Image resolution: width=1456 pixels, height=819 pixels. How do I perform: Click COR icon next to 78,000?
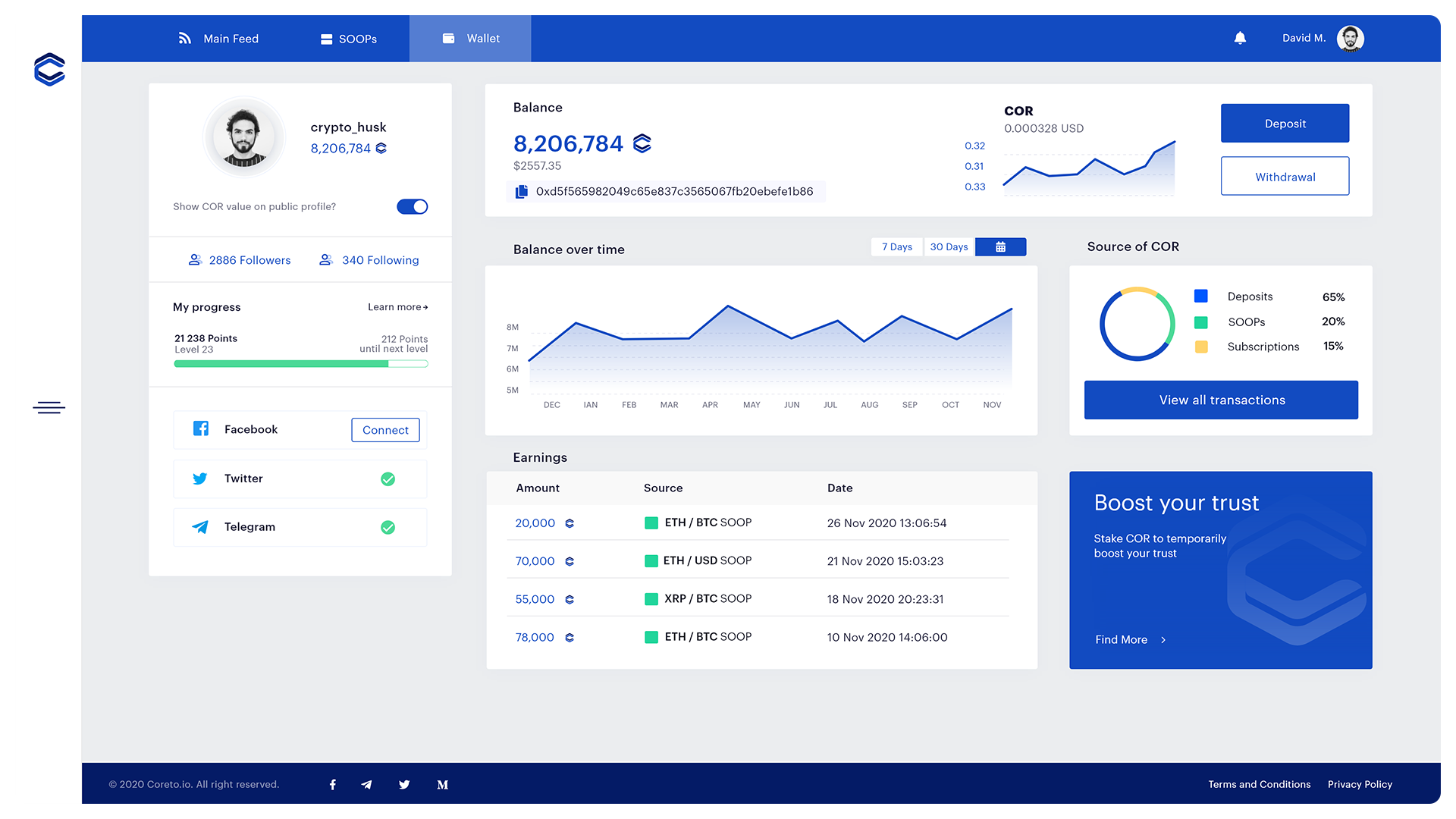(x=570, y=638)
